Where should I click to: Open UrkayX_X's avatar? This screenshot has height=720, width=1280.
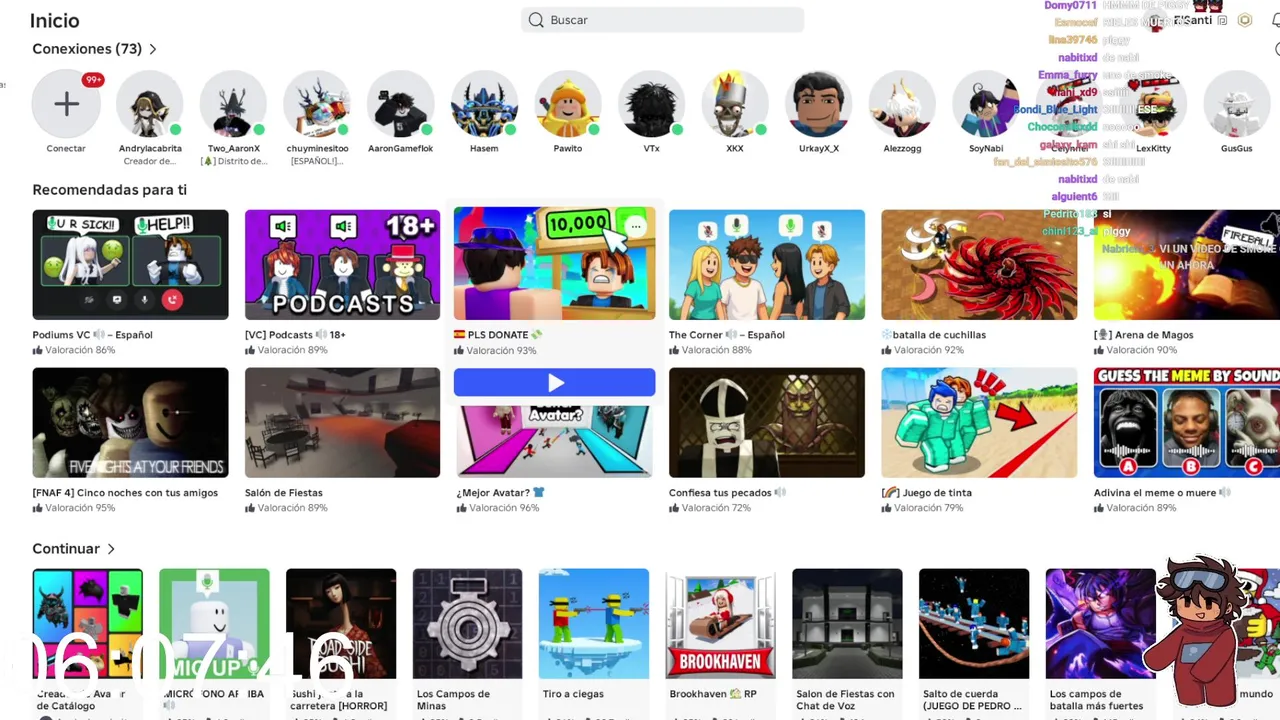(x=819, y=103)
